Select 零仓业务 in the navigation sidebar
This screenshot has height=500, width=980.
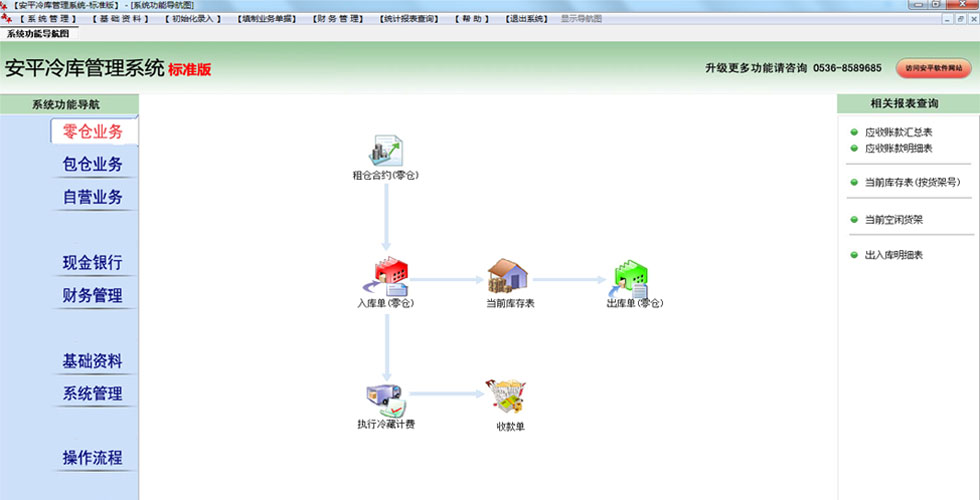coord(93,131)
